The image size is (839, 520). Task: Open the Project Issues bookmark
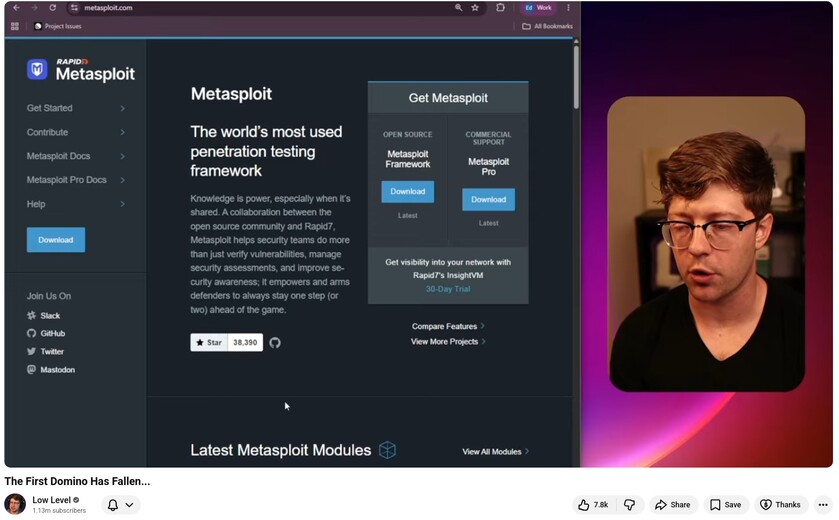pos(58,26)
